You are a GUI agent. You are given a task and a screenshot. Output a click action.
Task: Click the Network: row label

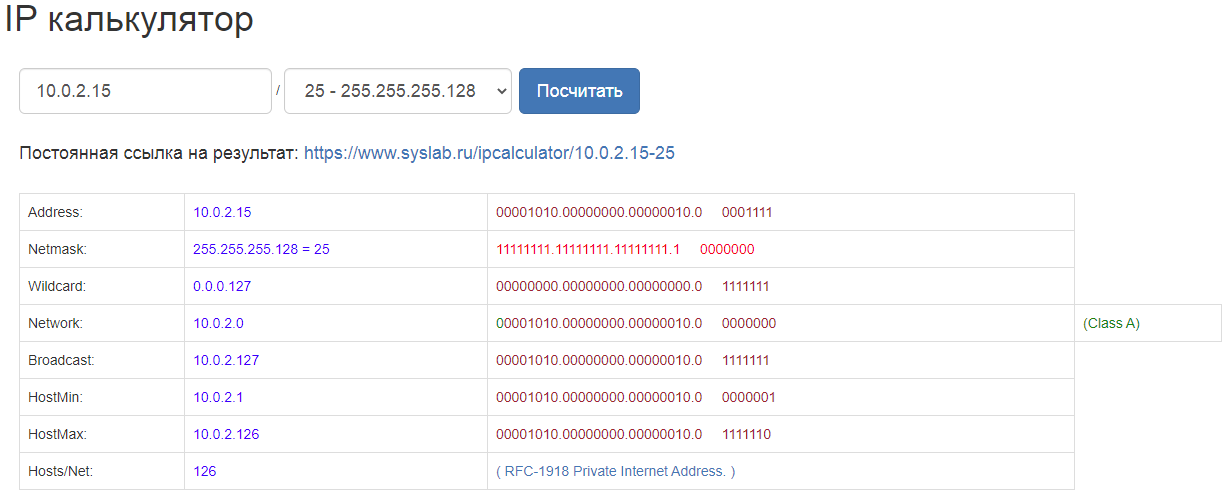coord(55,323)
